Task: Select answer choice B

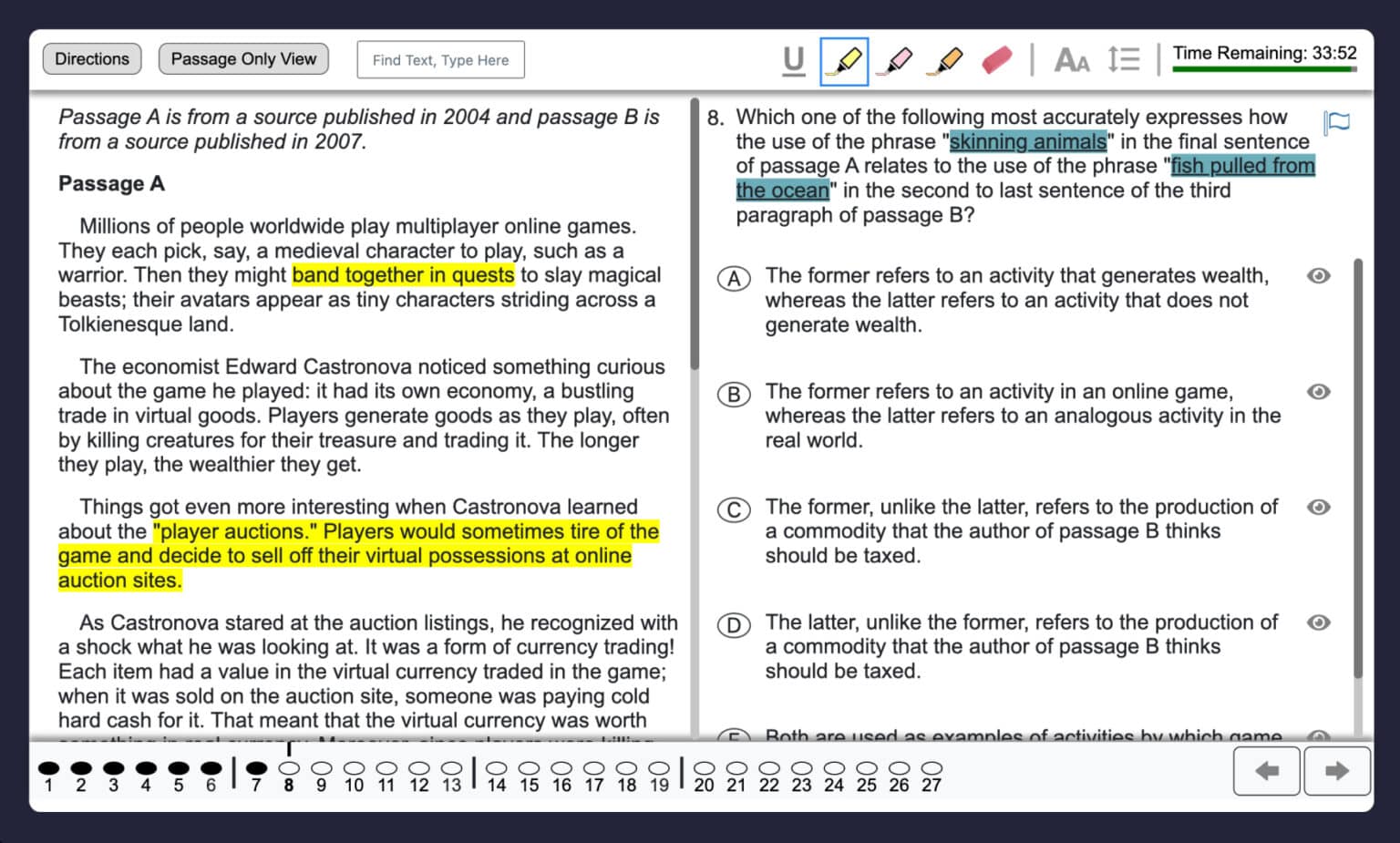Action: 734,394
